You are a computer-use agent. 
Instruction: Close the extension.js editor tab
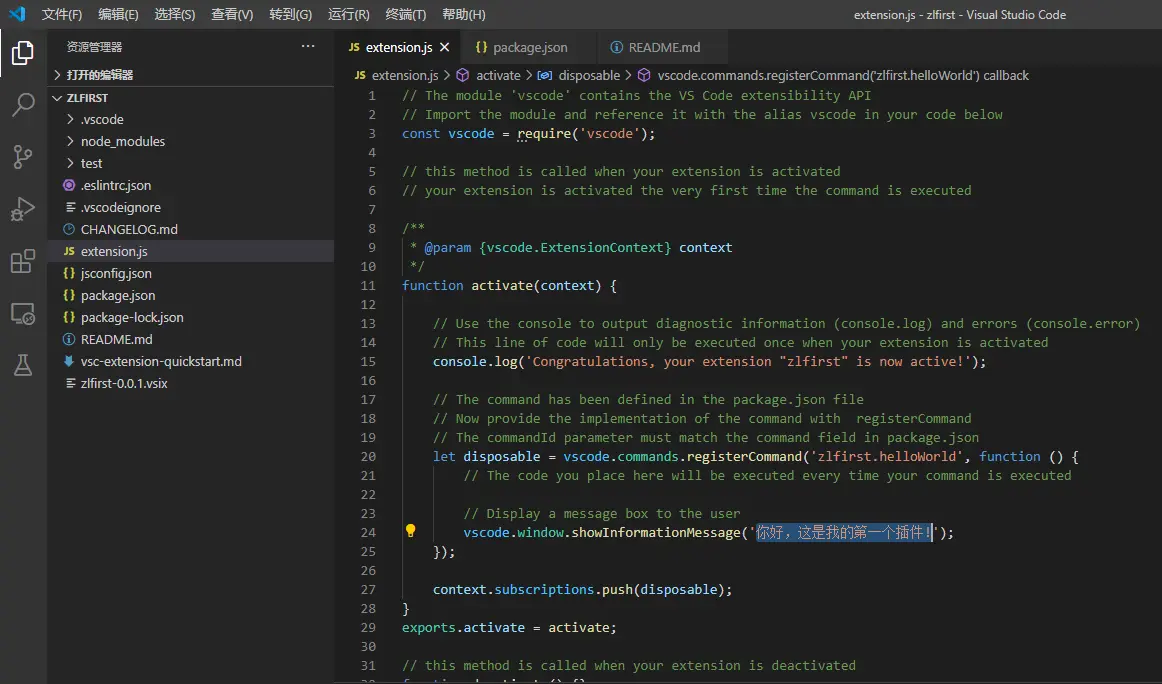click(x=445, y=47)
